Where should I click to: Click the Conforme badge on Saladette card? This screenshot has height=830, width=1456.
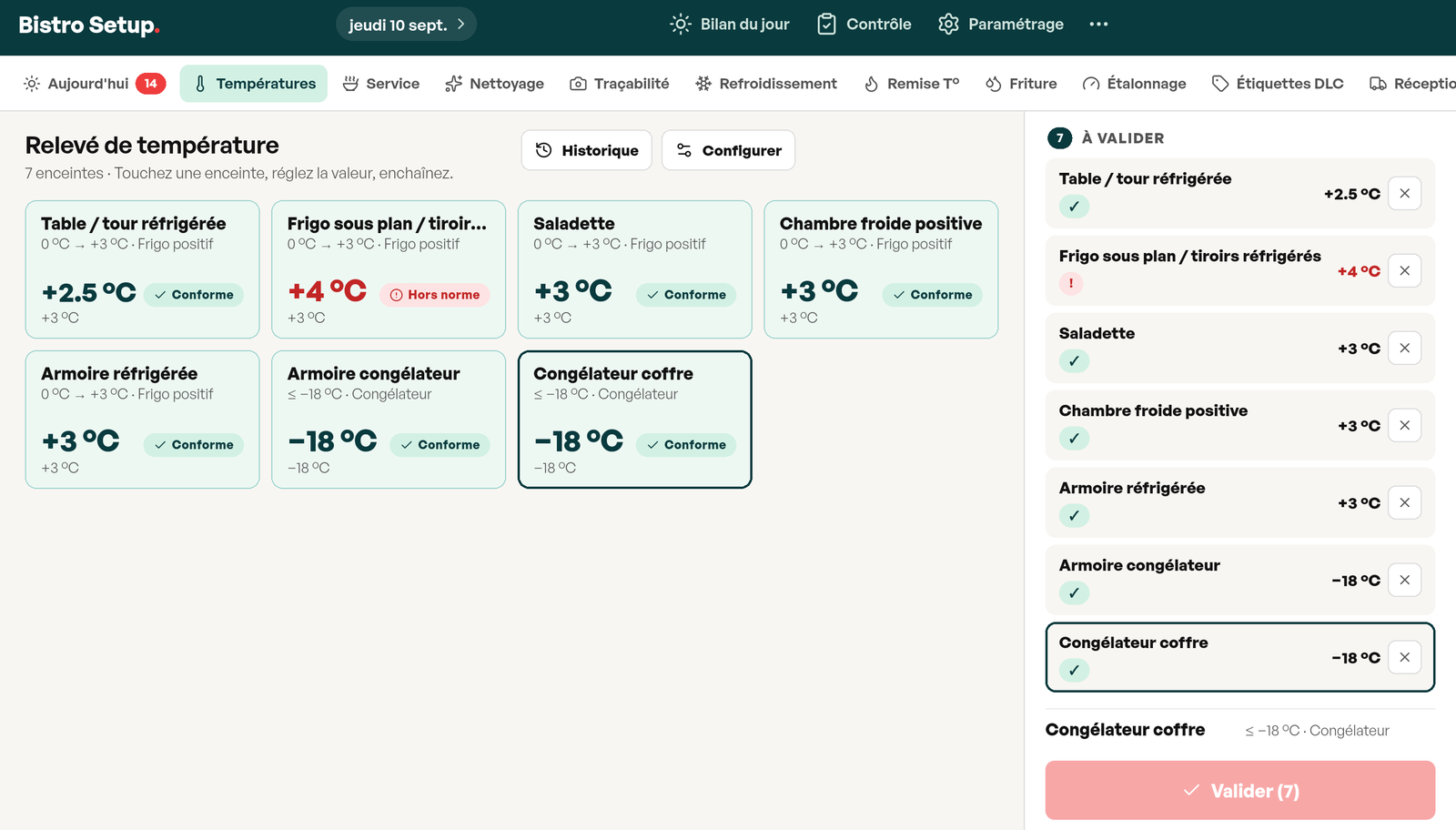click(686, 295)
